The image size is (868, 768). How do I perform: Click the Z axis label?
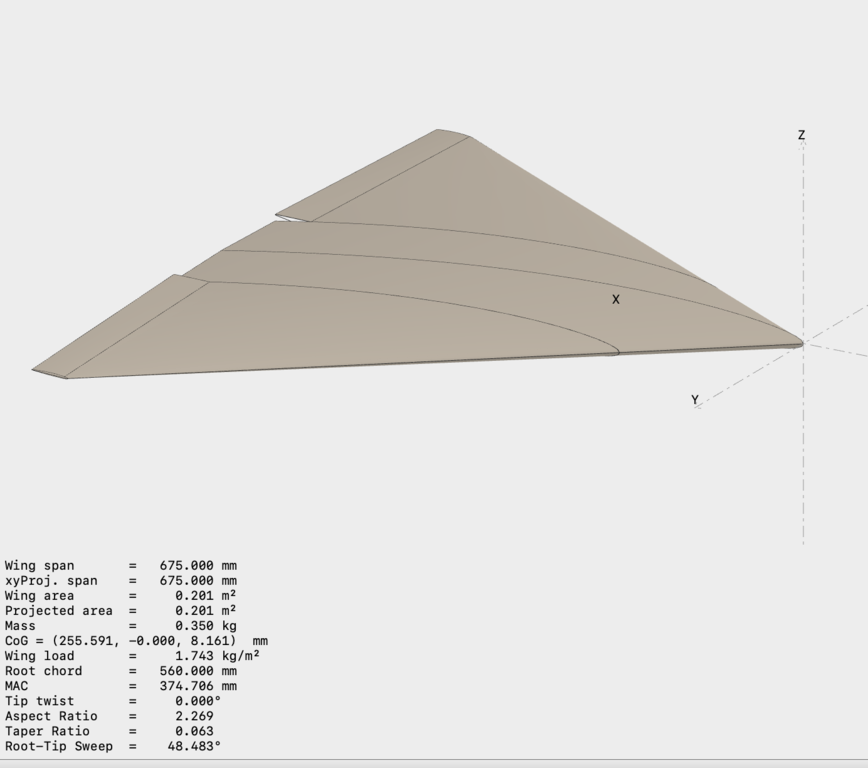pos(802,135)
